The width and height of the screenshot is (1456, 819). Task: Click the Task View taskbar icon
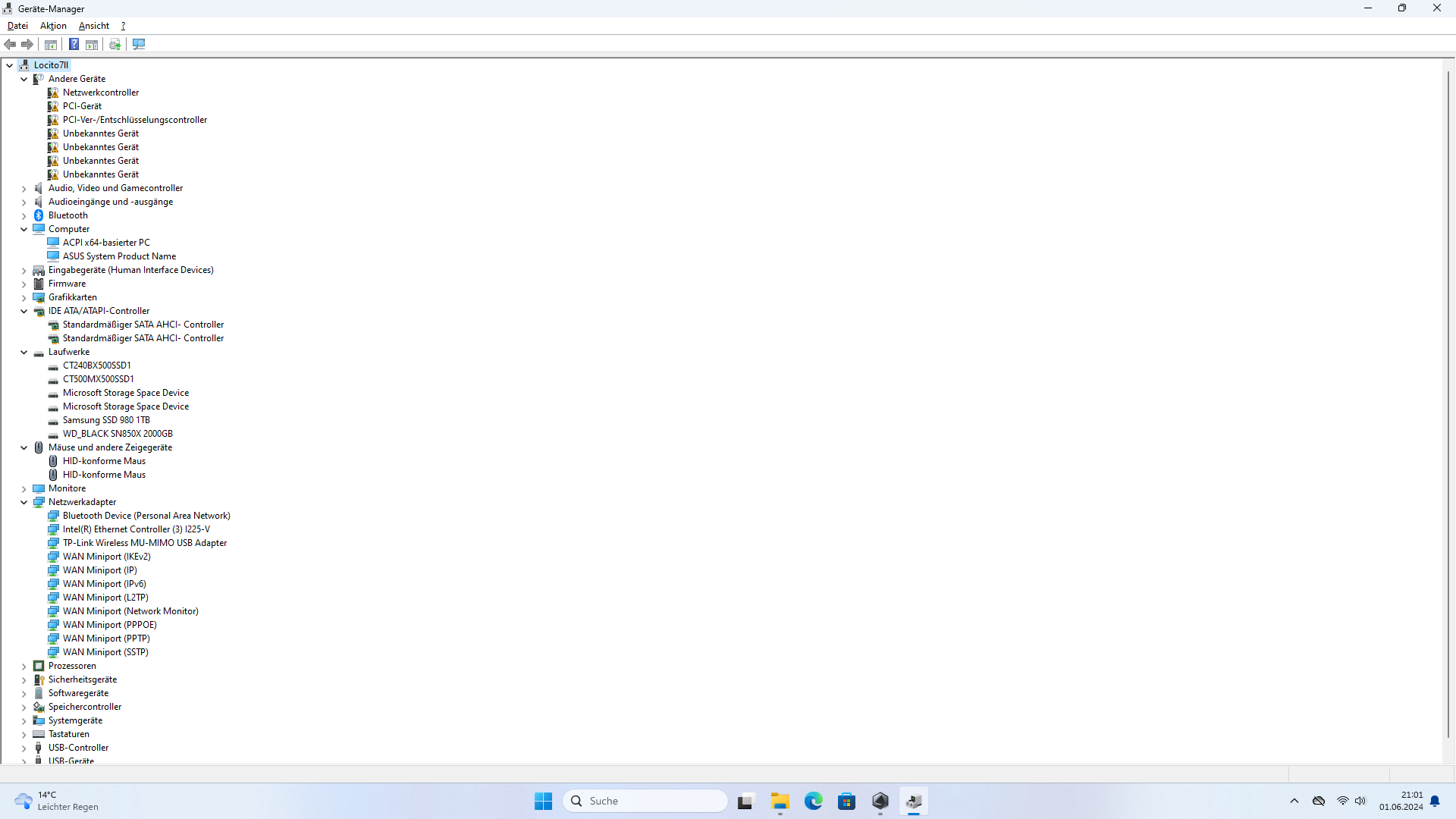point(747,801)
